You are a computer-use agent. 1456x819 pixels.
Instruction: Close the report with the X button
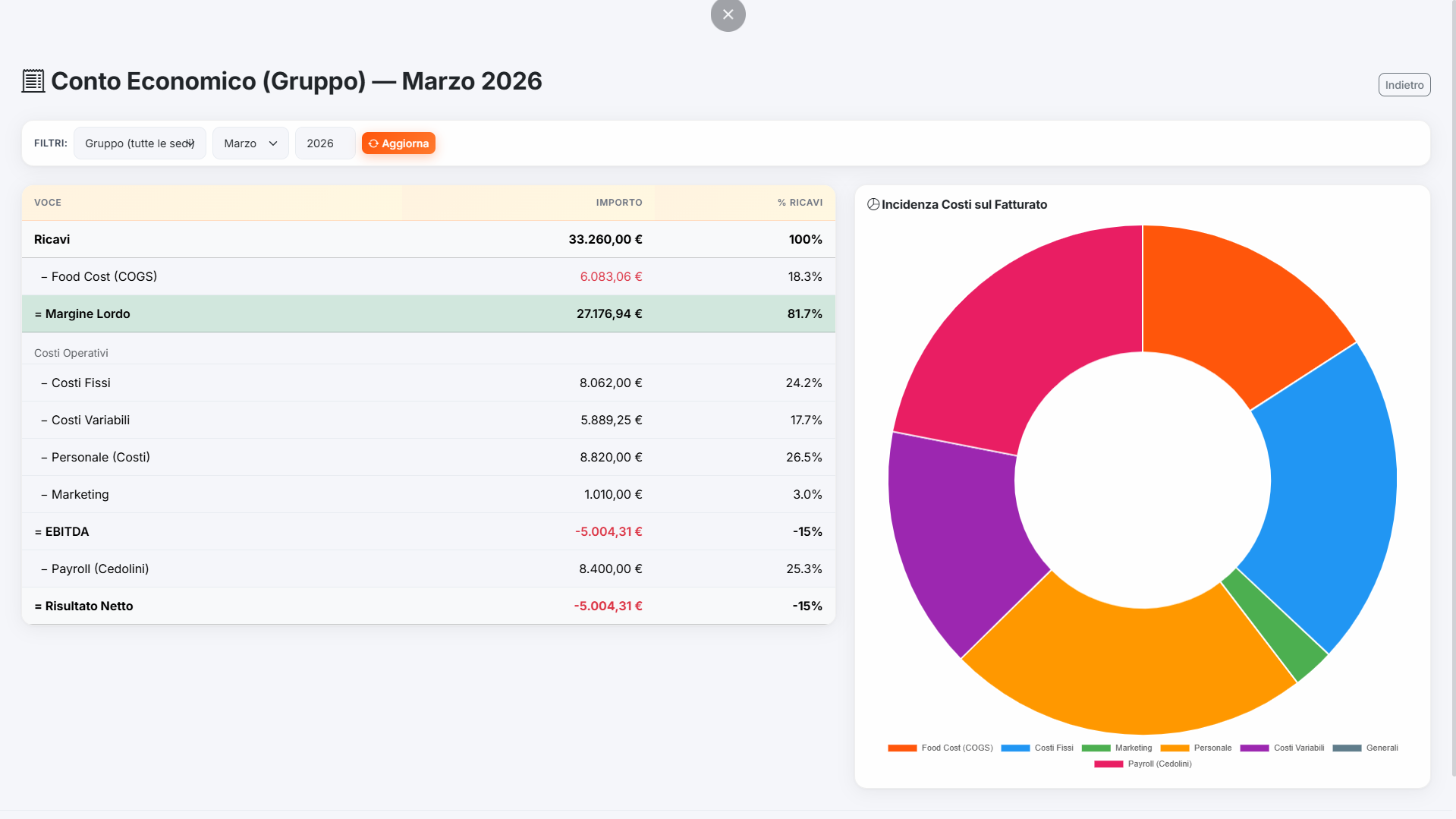(x=728, y=14)
